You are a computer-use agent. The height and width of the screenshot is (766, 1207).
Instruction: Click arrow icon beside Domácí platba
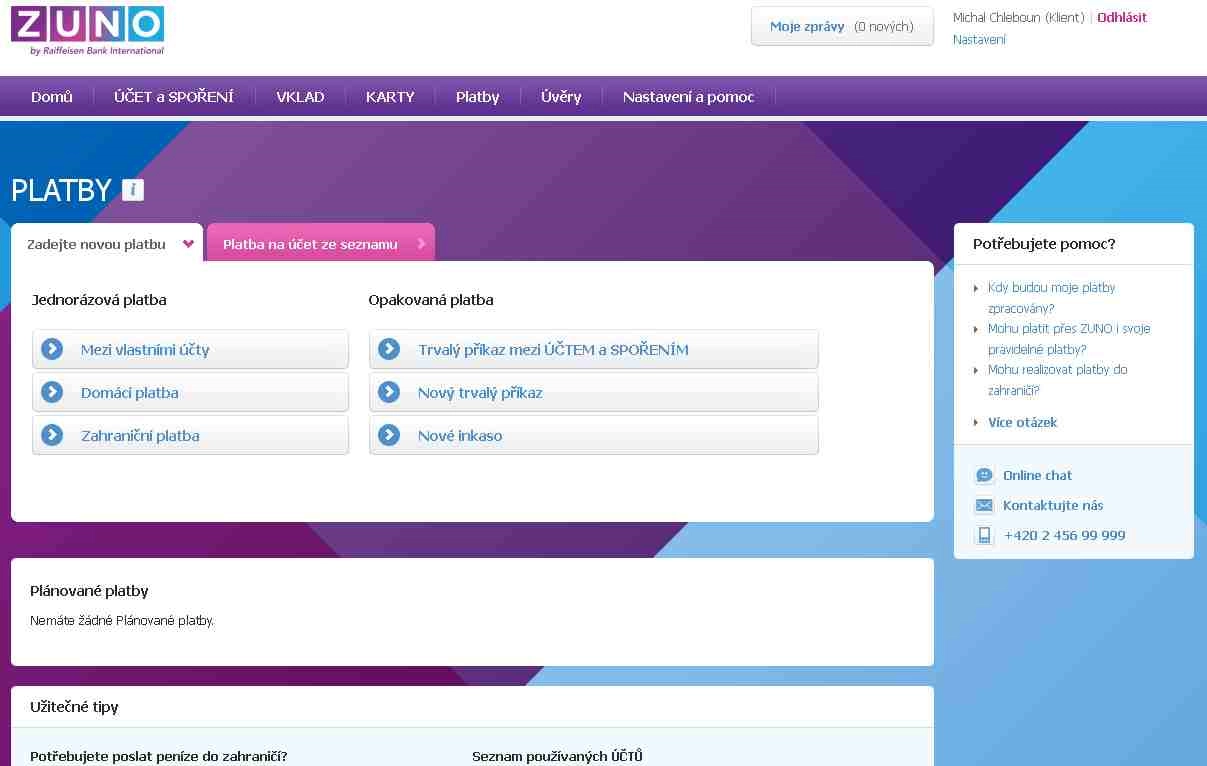coord(52,393)
